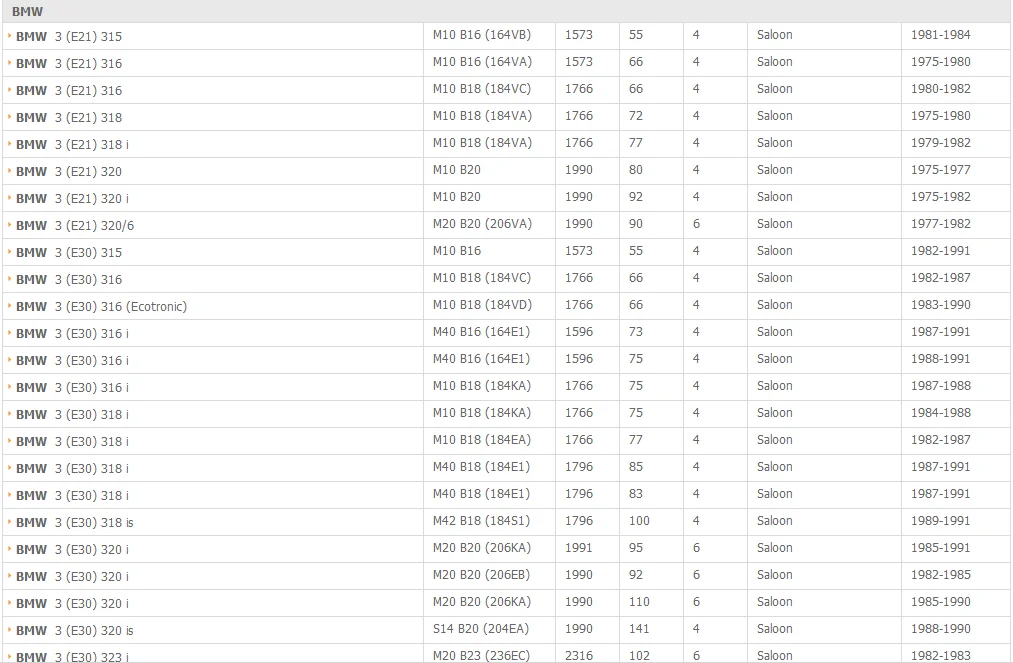Click the power value 80
1013x663 pixels.
636,170
